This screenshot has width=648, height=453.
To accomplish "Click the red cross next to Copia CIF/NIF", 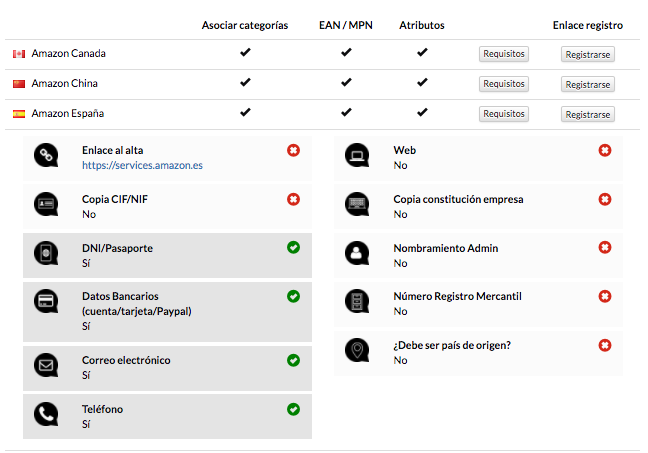I will click(293, 199).
